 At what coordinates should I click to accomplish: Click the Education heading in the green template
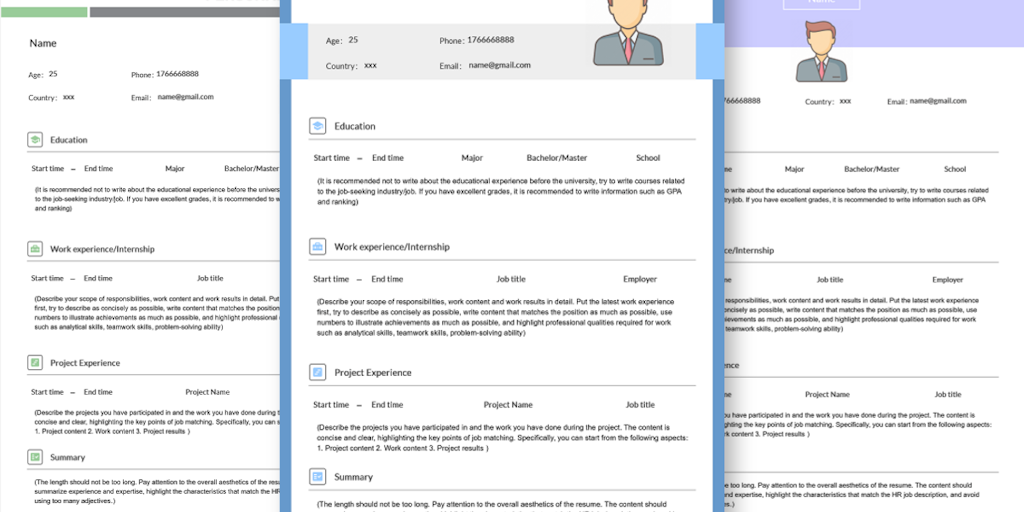tap(69, 140)
